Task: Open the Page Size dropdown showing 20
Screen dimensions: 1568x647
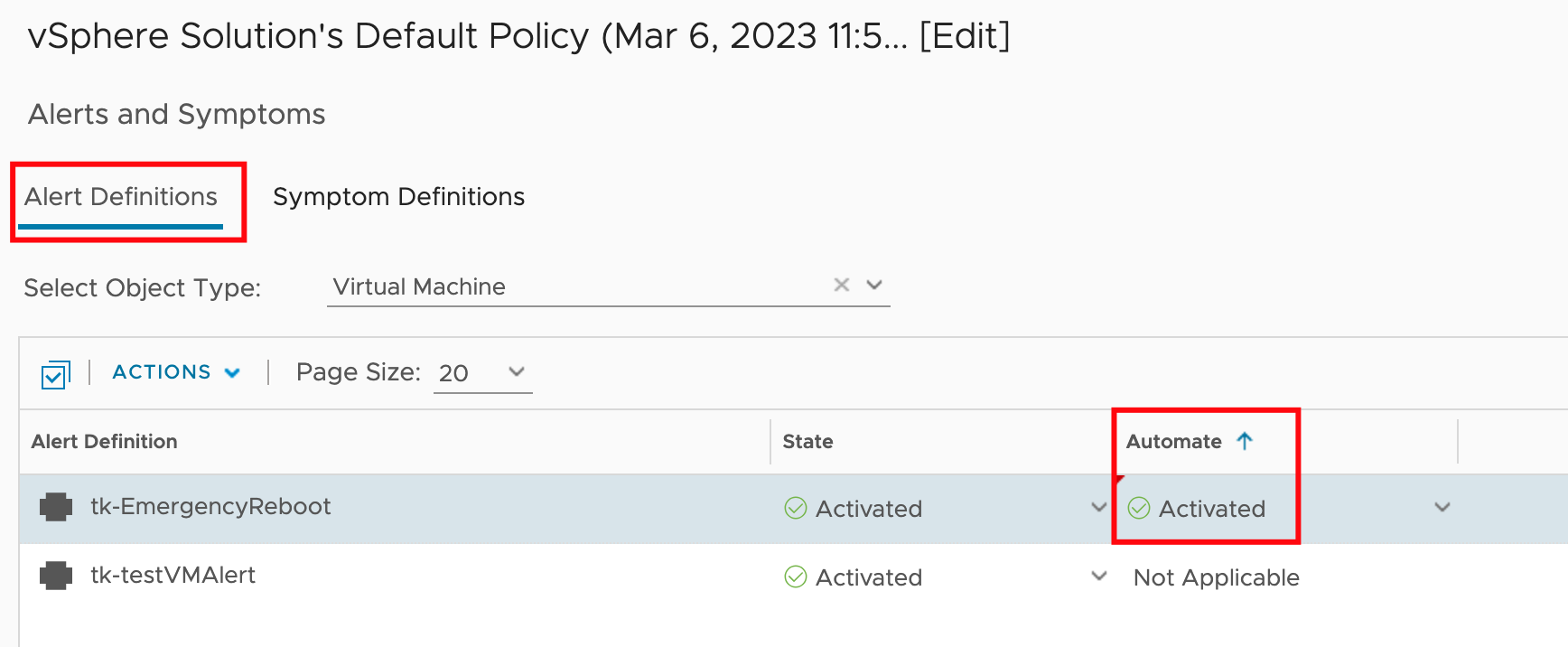Action: (482, 372)
